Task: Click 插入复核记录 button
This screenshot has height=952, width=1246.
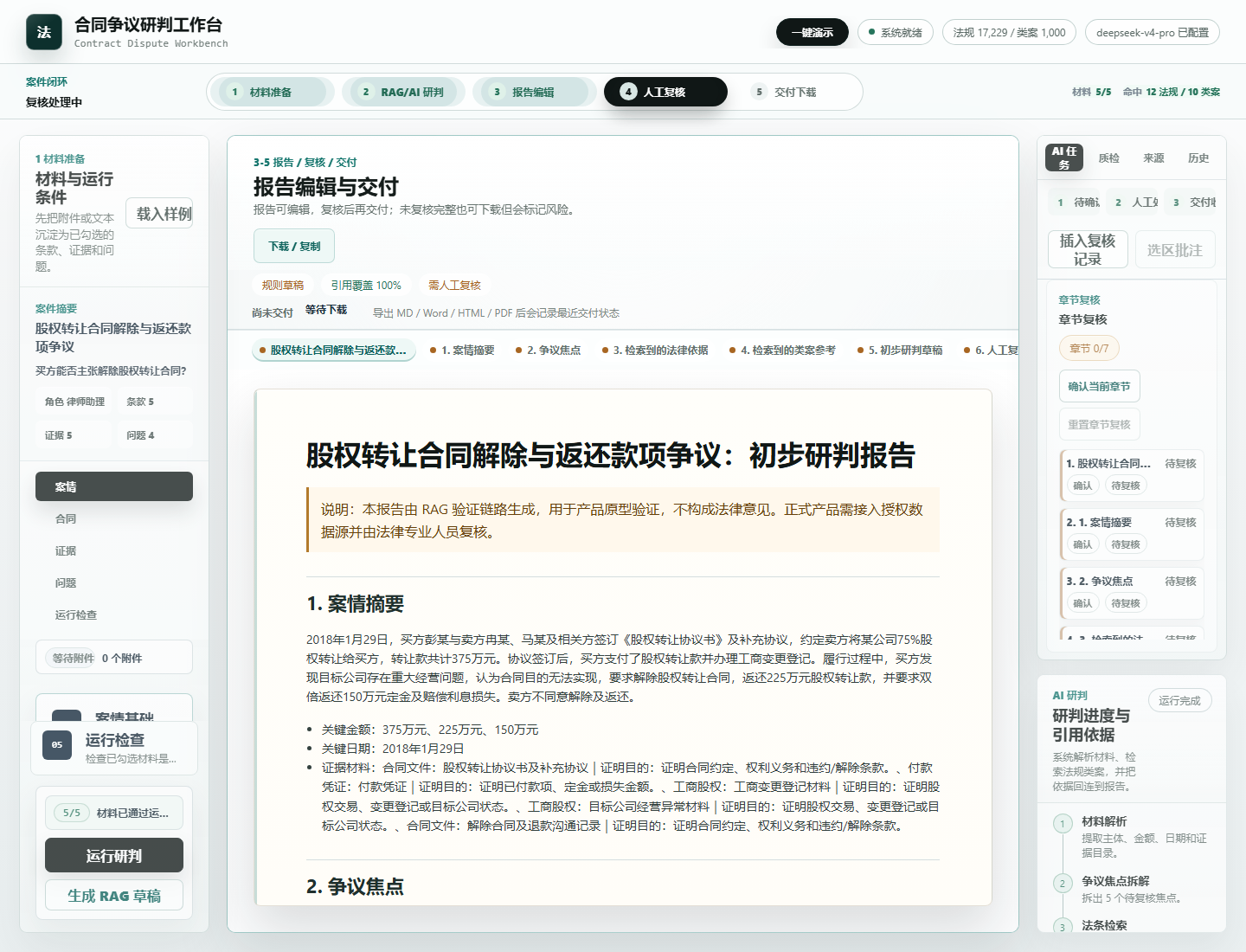Action: pos(1088,249)
